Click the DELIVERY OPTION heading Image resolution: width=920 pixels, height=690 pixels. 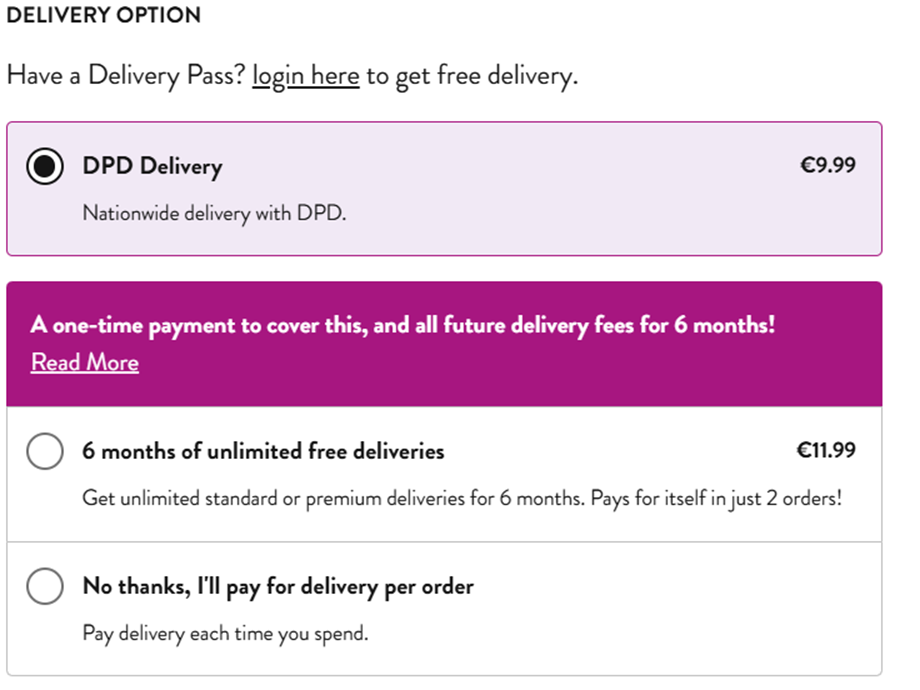click(x=104, y=16)
